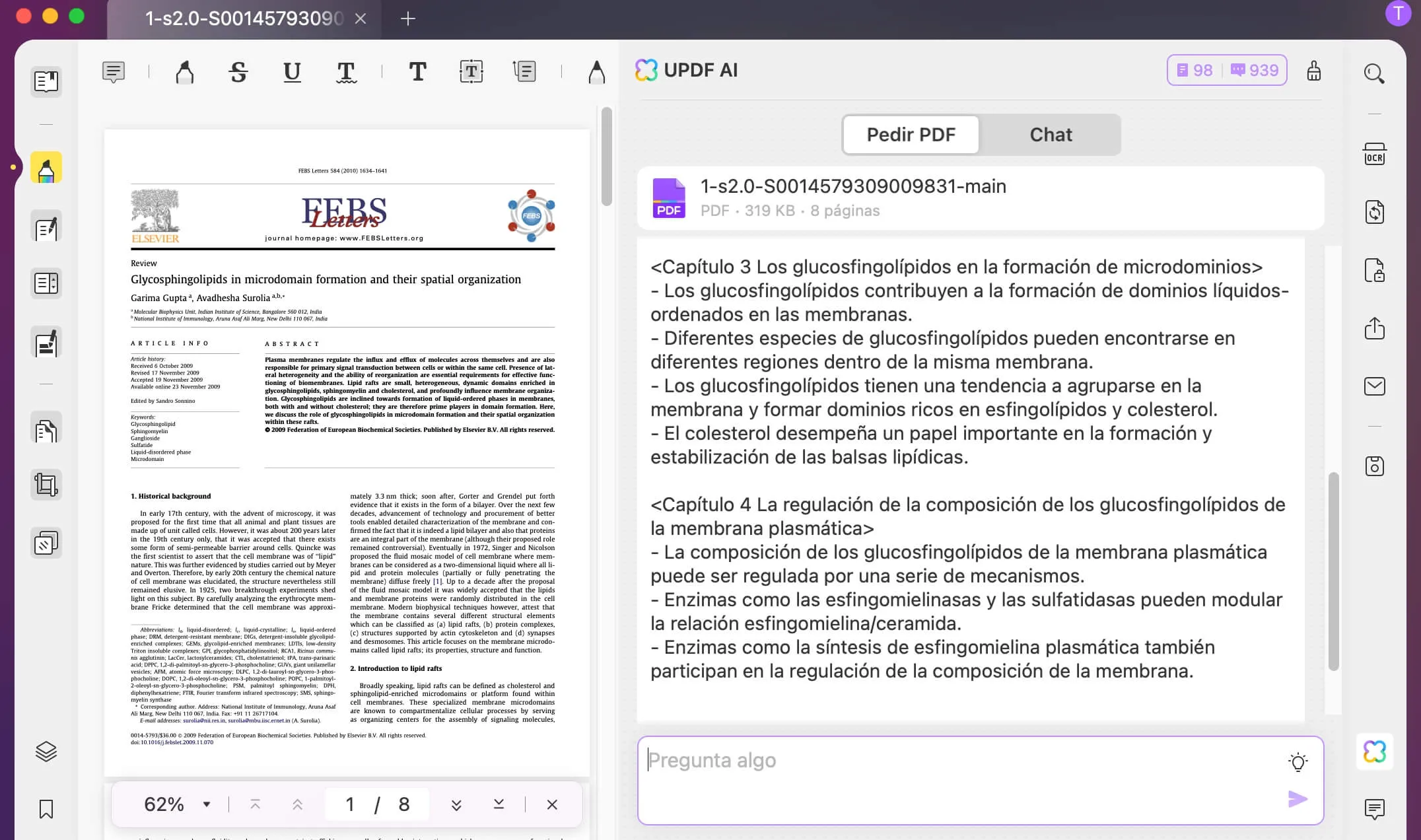
Task: Open the Protect PDF lock icon
Action: pyautogui.click(x=1375, y=270)
